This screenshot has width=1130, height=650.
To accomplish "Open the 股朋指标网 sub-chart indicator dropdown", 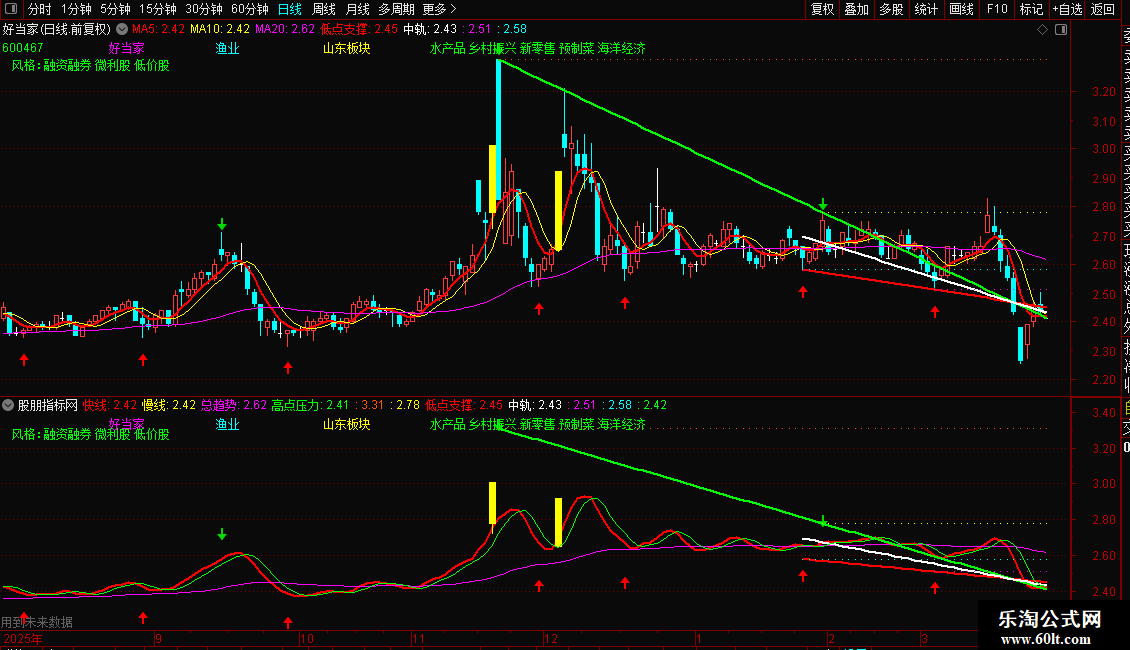I will point(8,405).
